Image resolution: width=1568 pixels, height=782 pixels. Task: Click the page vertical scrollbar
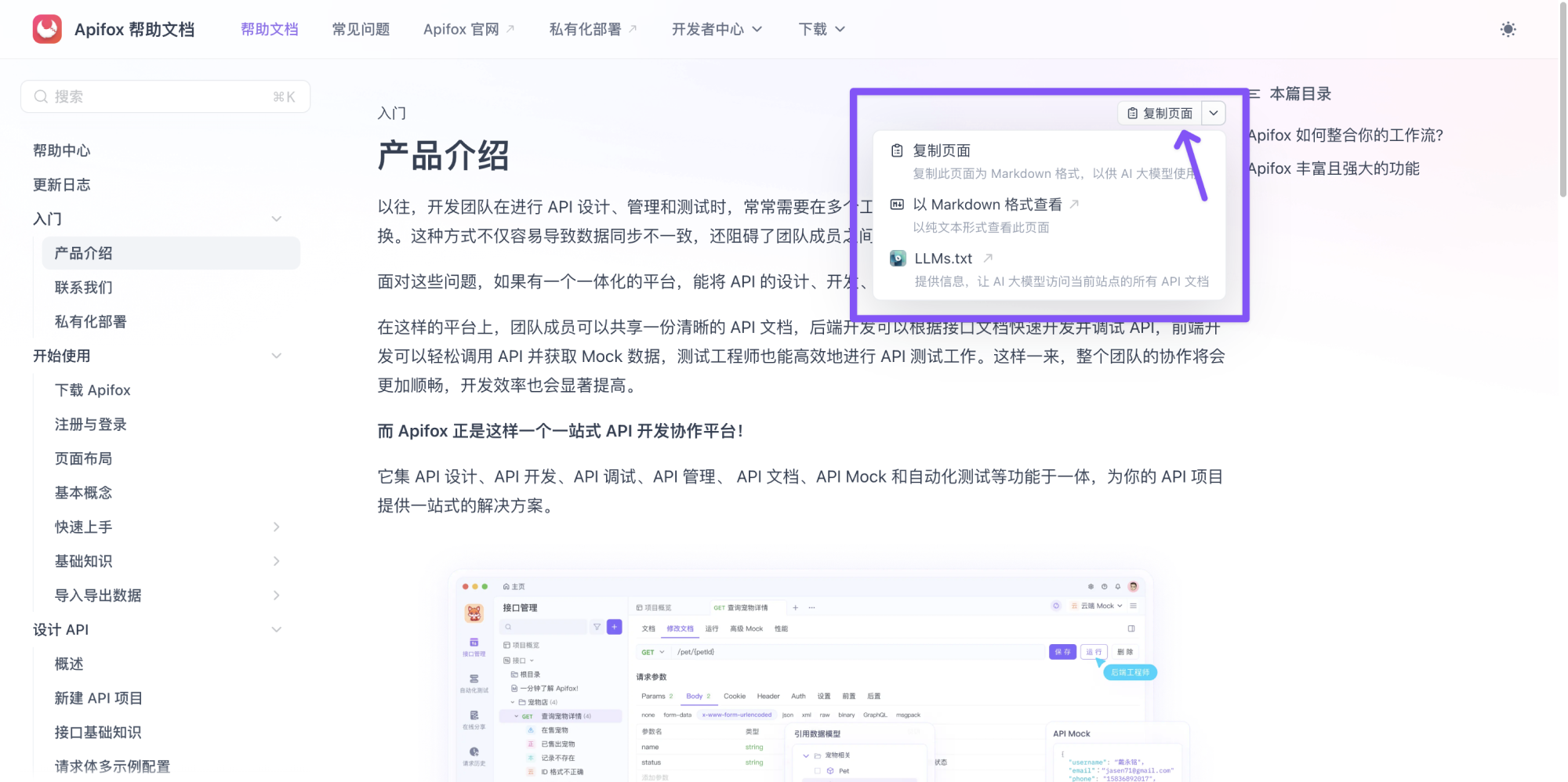[1563, 100]
